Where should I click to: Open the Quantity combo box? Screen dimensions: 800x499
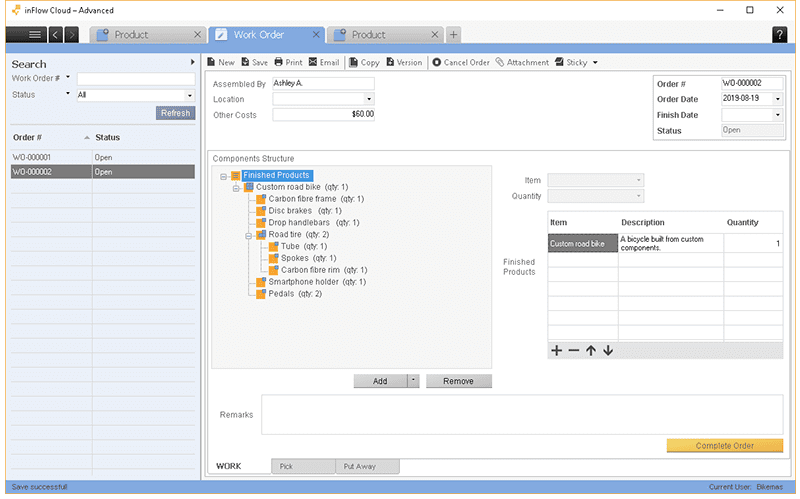pyautogui.click(x=595, y=196)
